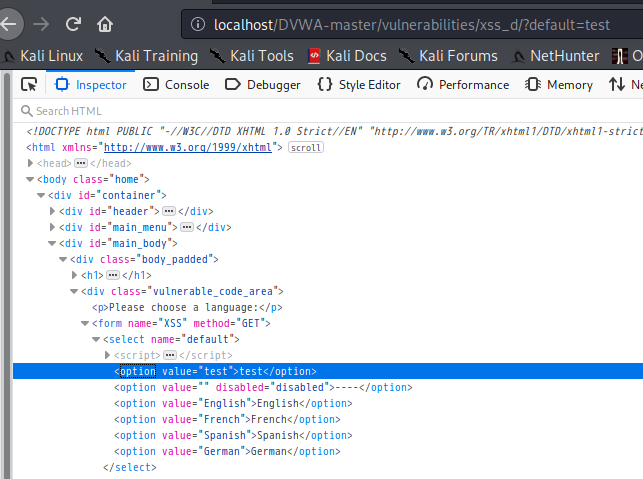Select the 'Please choose a language' p node
The image size is (643, 479).
pos(187,307)
